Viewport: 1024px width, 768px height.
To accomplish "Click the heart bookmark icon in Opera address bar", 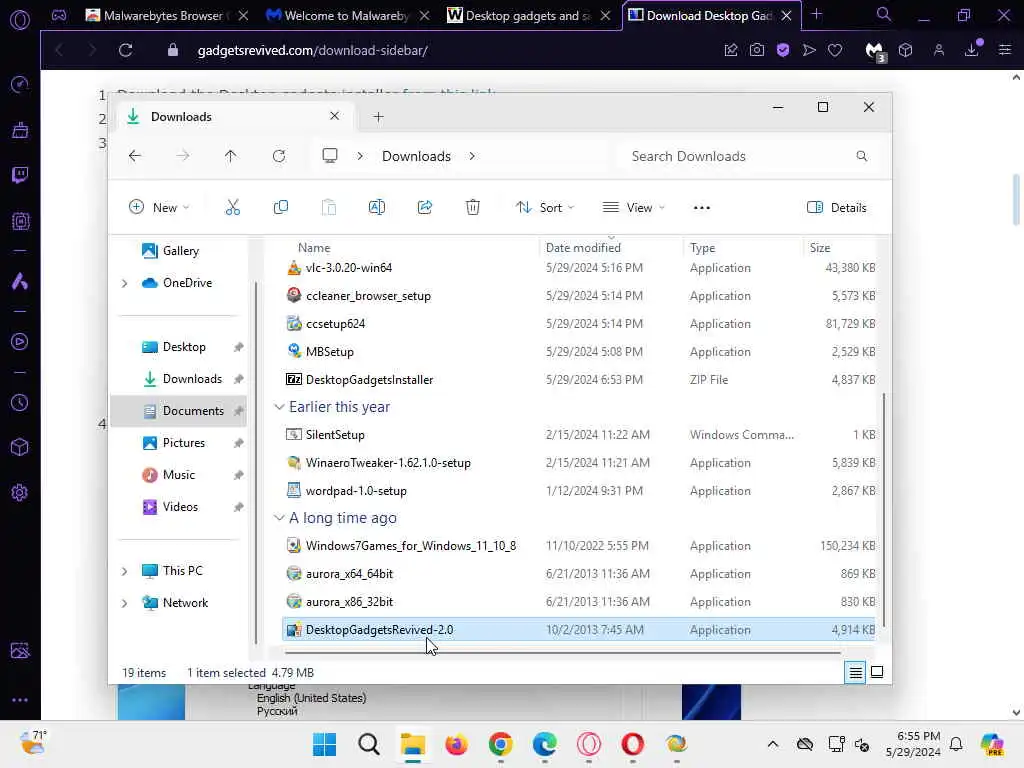I will [835, 50].
